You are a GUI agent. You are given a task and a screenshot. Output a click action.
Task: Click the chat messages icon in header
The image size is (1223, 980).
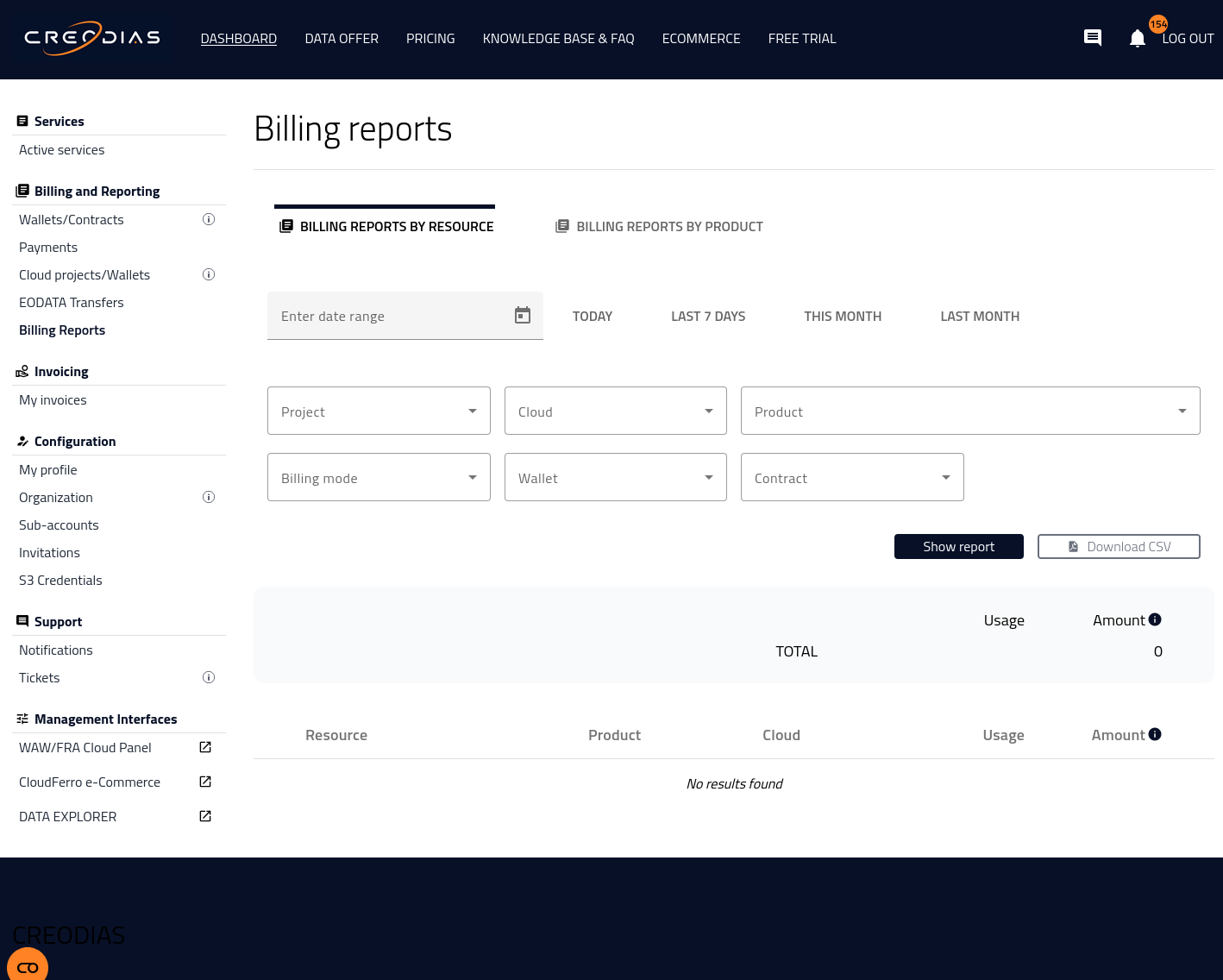tap(1092, 37)
